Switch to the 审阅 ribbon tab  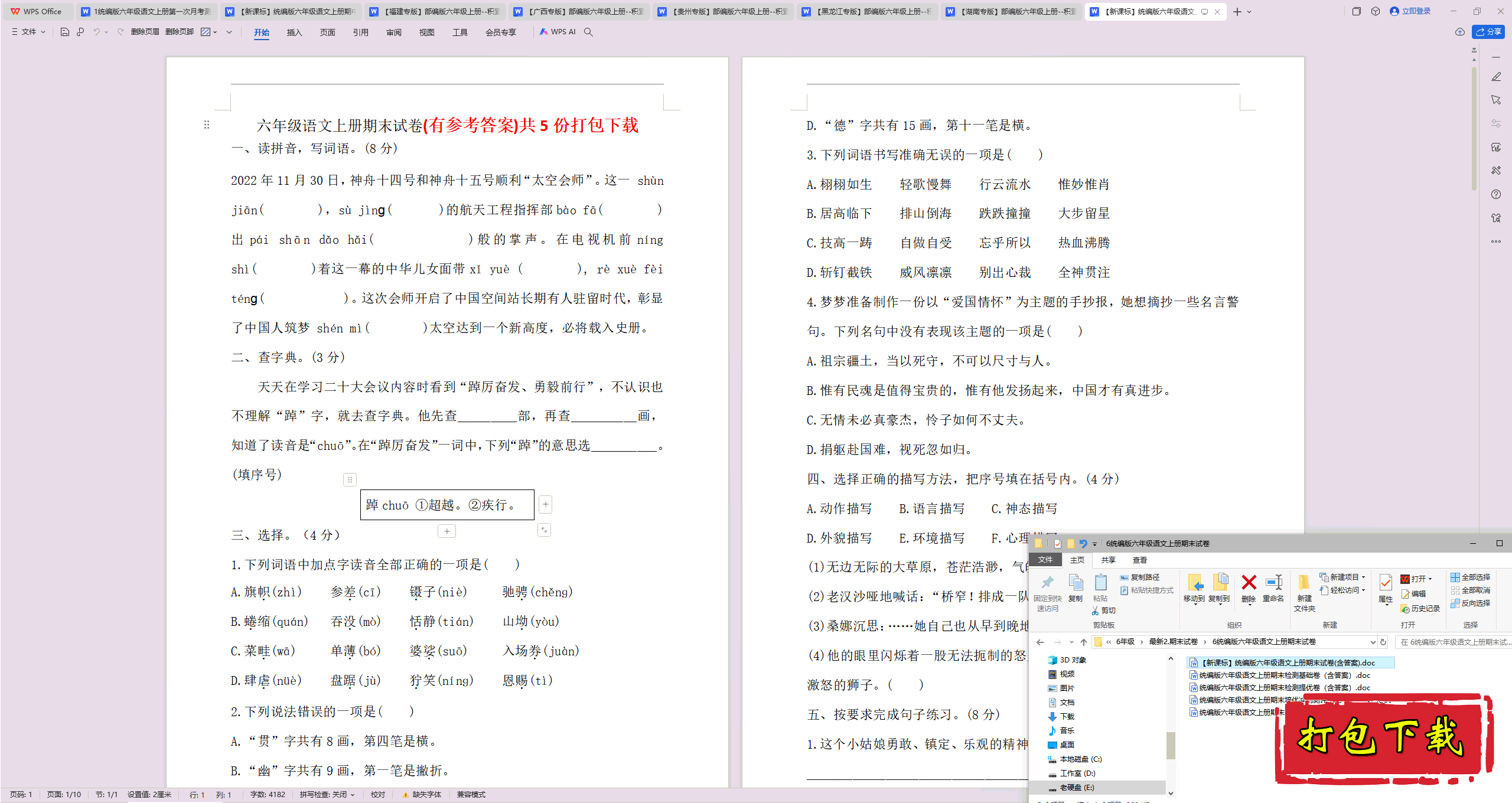(x=393, y=32)
